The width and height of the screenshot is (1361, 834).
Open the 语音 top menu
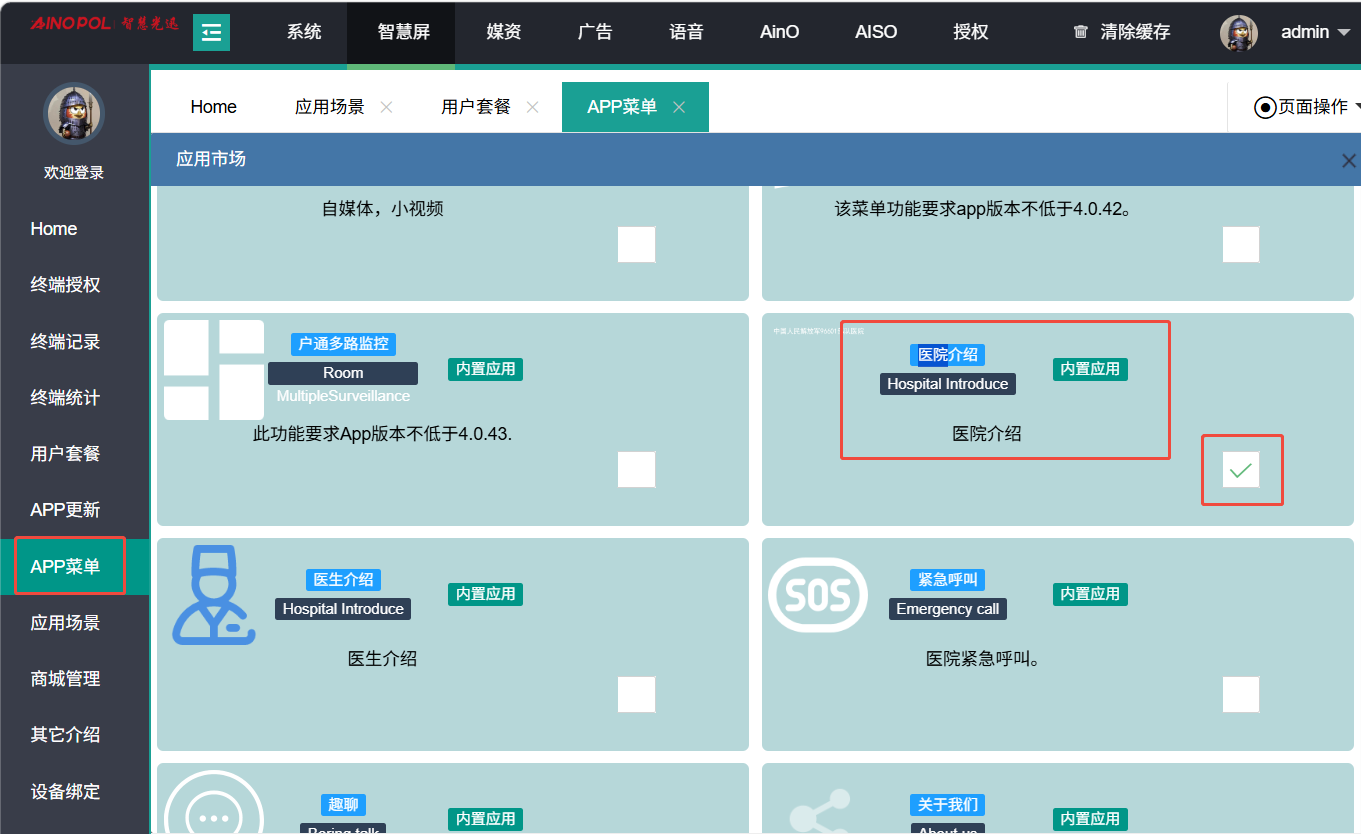[686, 32]
